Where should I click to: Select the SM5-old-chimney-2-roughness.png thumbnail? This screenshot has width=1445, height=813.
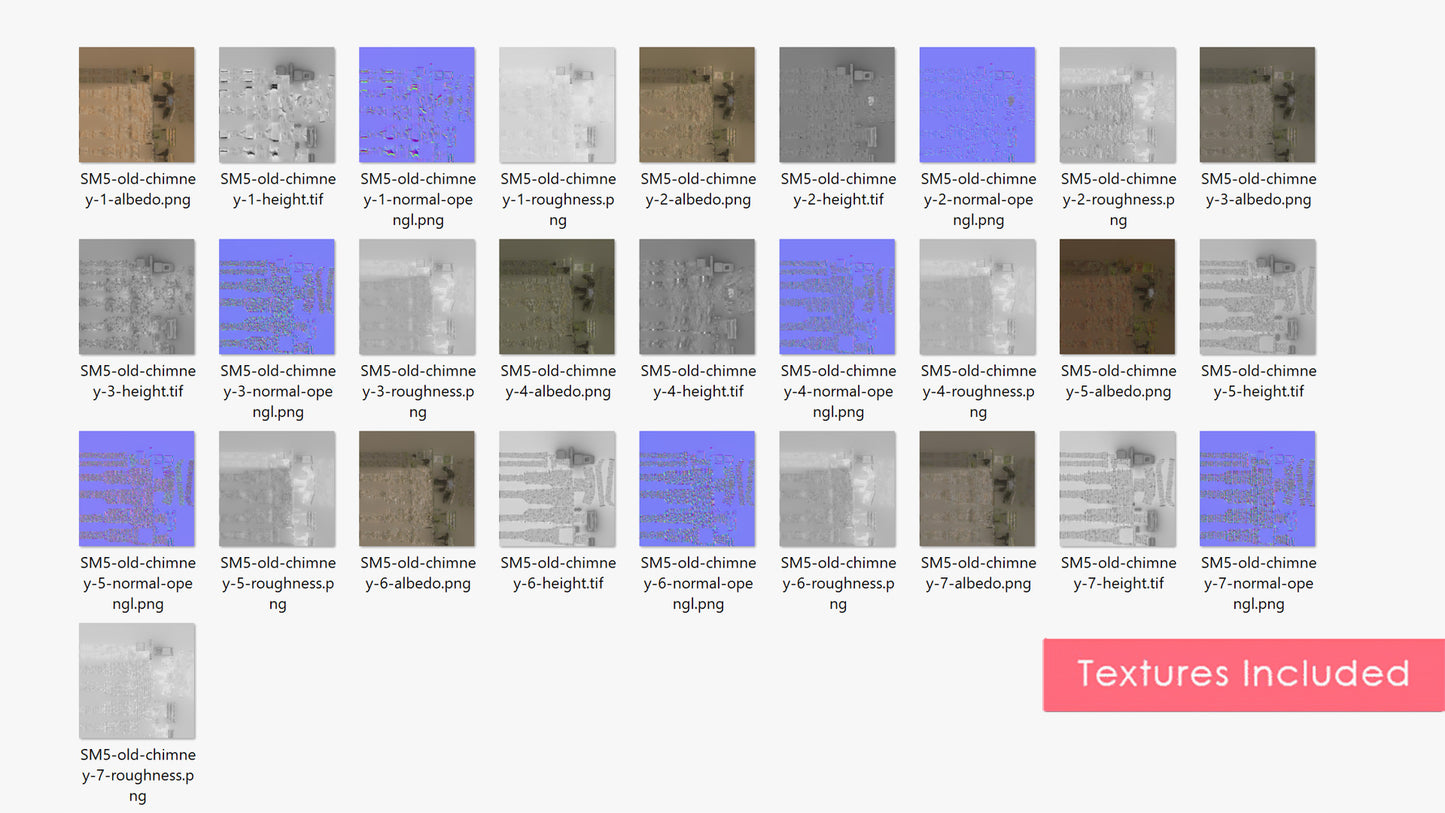[x=1117, y=105]
